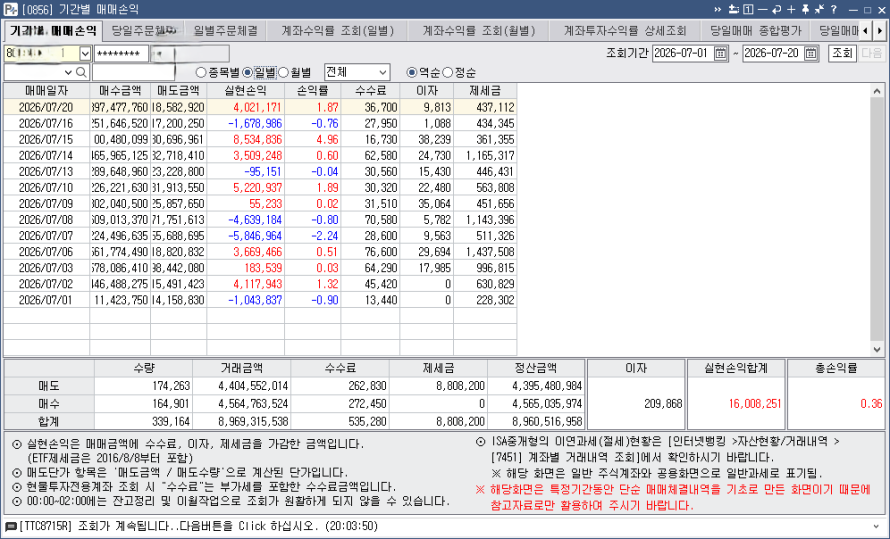Pin the window using the pushpin icon
The image size is (890, 539).
pos(805,10)
